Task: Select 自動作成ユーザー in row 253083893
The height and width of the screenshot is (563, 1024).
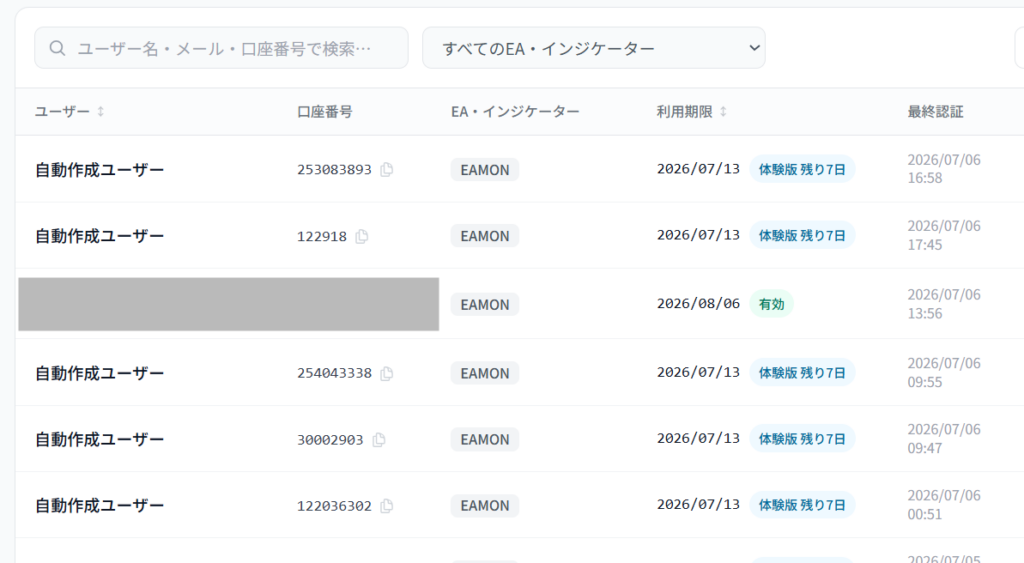Action: 99,170
